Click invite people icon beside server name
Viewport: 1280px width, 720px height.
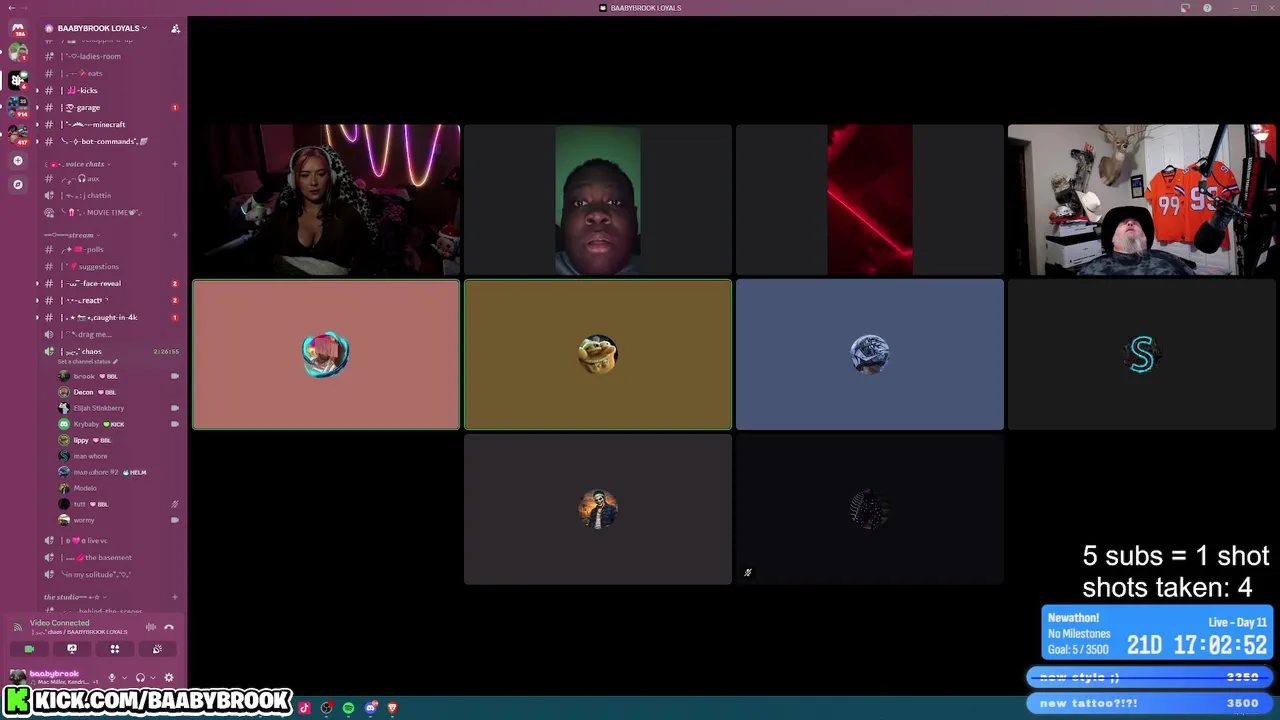175,28
